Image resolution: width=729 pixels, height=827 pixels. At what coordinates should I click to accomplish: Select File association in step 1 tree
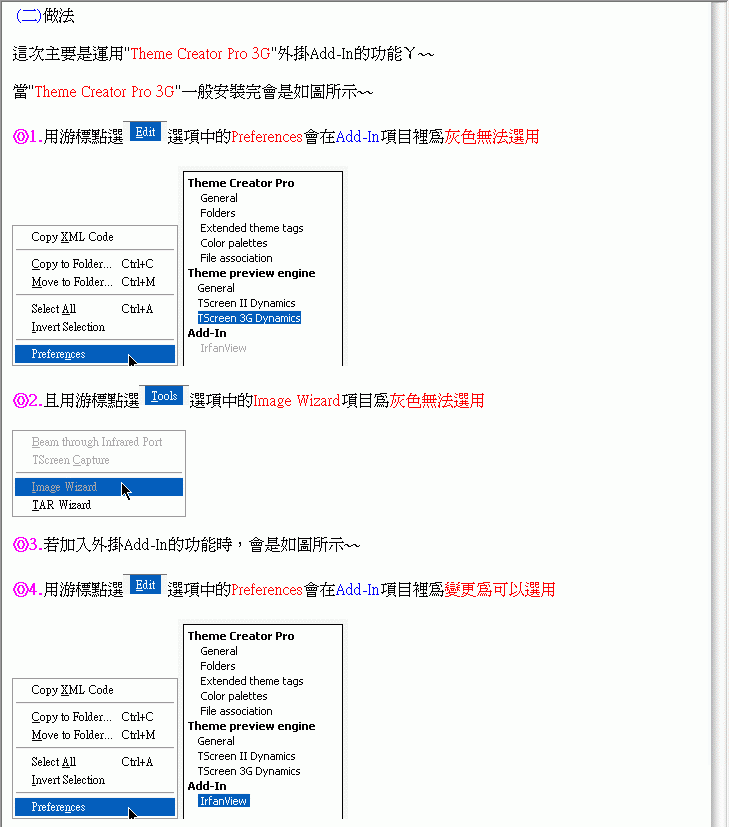(x=236, y=258)
